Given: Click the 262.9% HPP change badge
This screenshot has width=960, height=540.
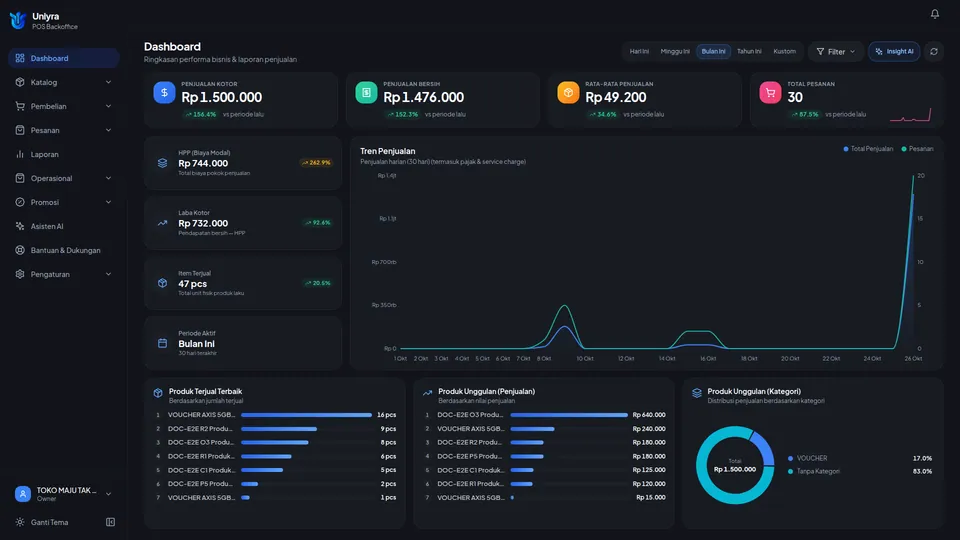Looking at the screenshot, I should 316,163.
